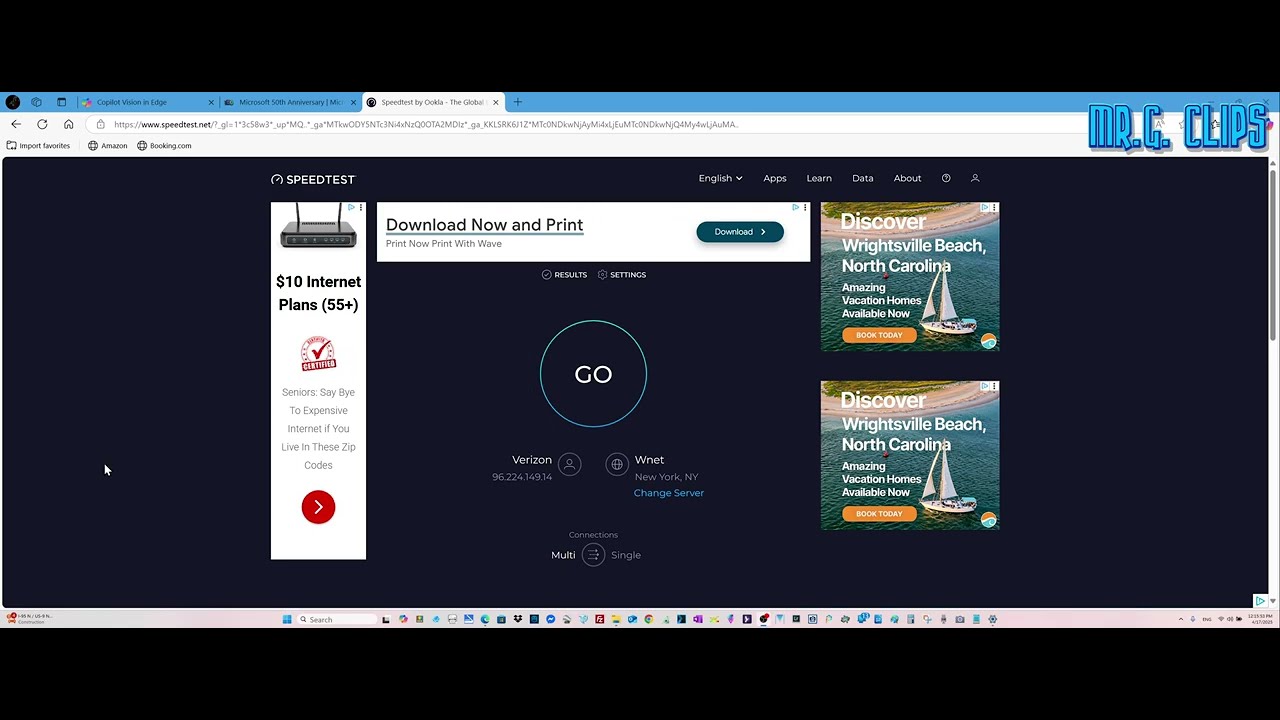
Task: Open the Booking.com bookmark
Action: click(164, 146)
